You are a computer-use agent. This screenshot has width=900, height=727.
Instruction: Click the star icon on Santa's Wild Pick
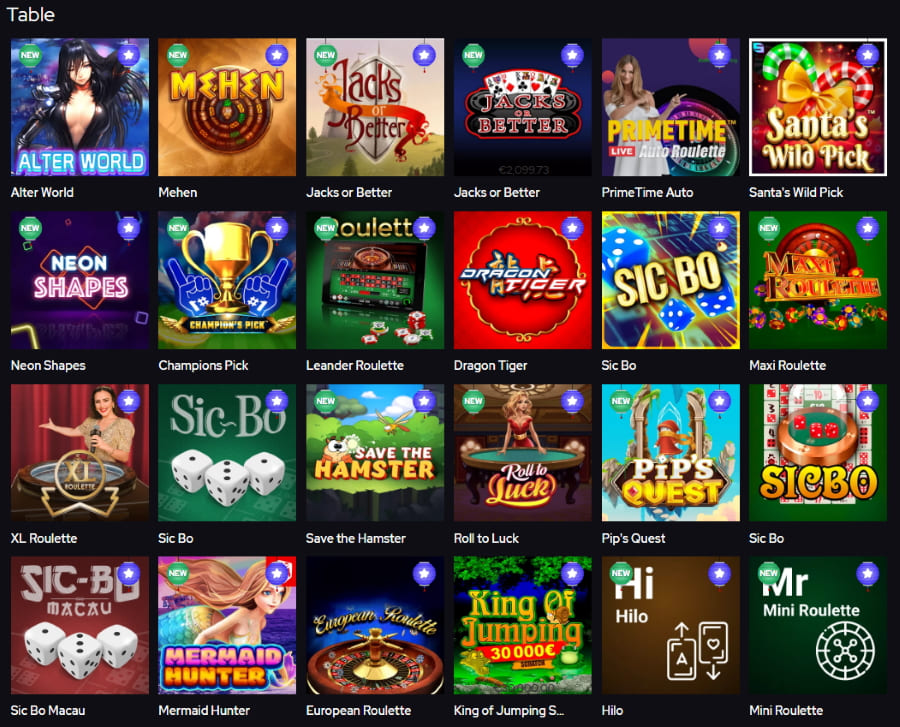point(867,55)
